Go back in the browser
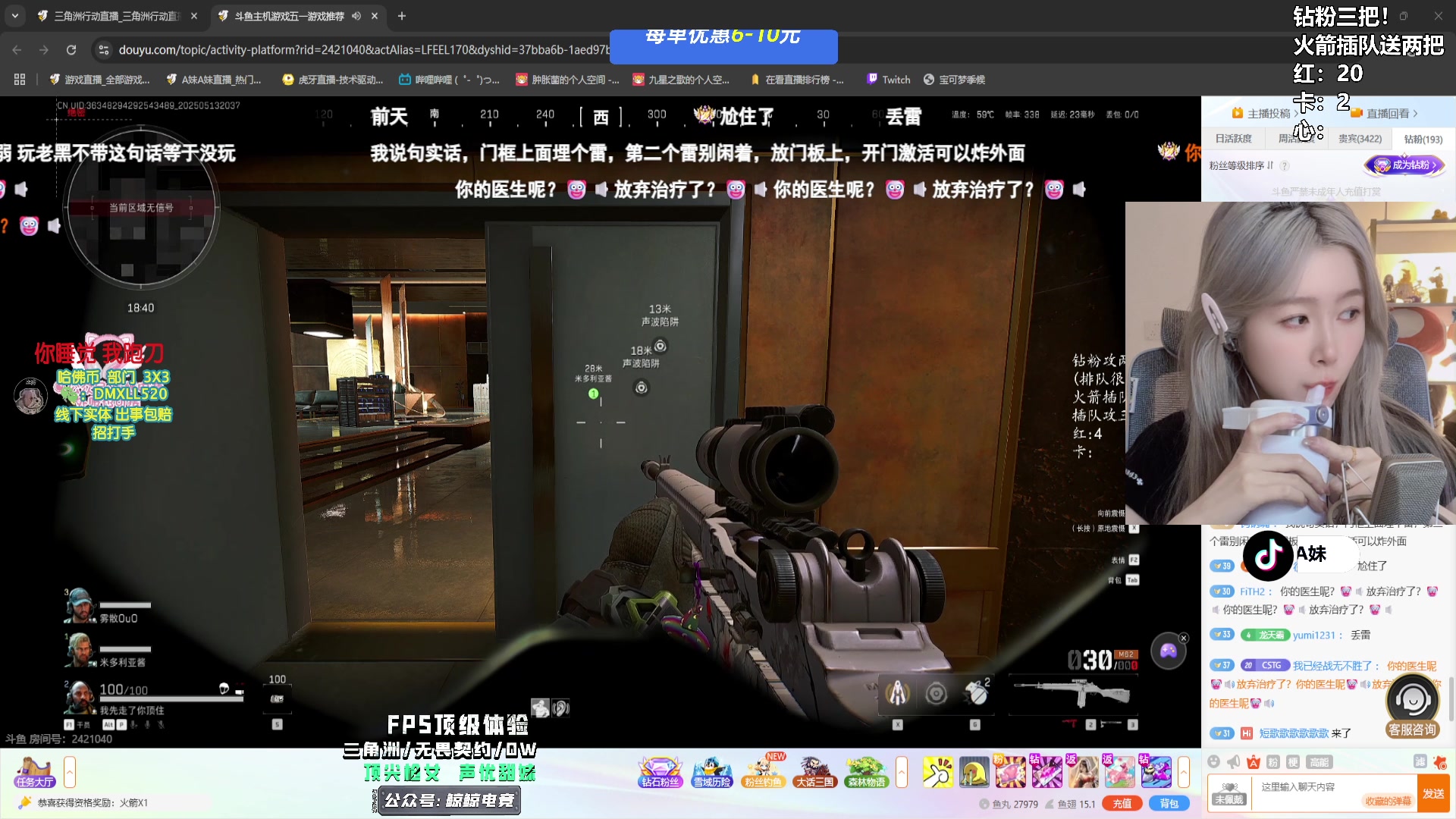Screen dimensions: 1456x819 (17, 50)
